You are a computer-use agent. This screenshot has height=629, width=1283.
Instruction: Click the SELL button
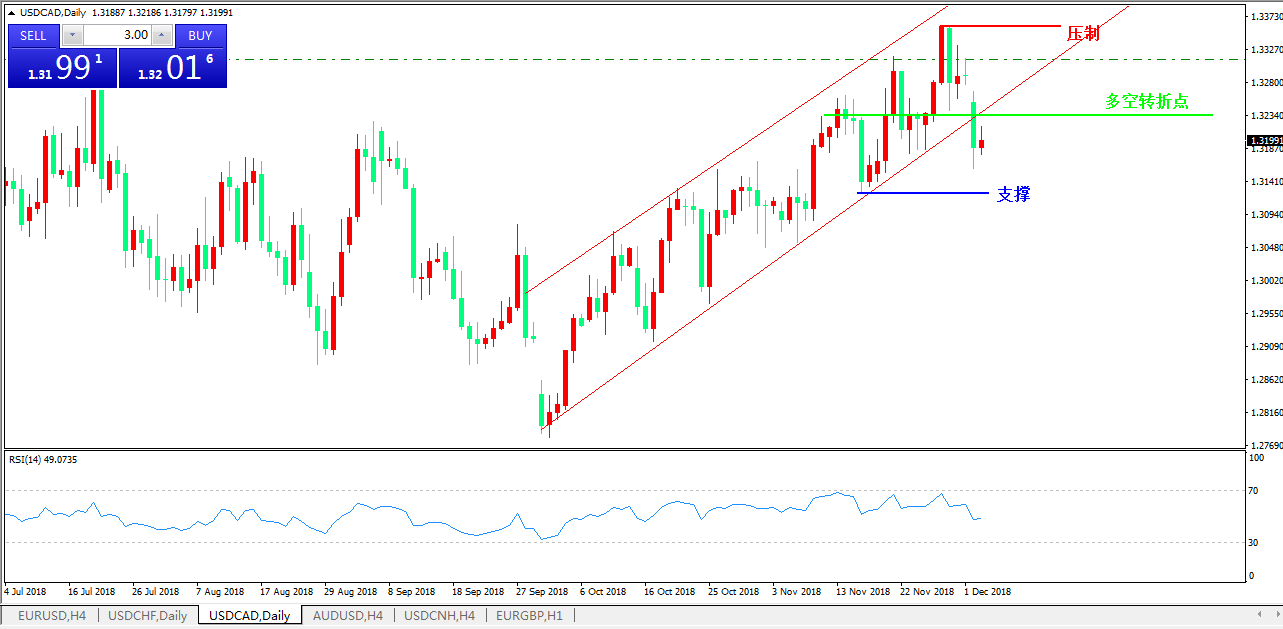(x=33, y=35)
